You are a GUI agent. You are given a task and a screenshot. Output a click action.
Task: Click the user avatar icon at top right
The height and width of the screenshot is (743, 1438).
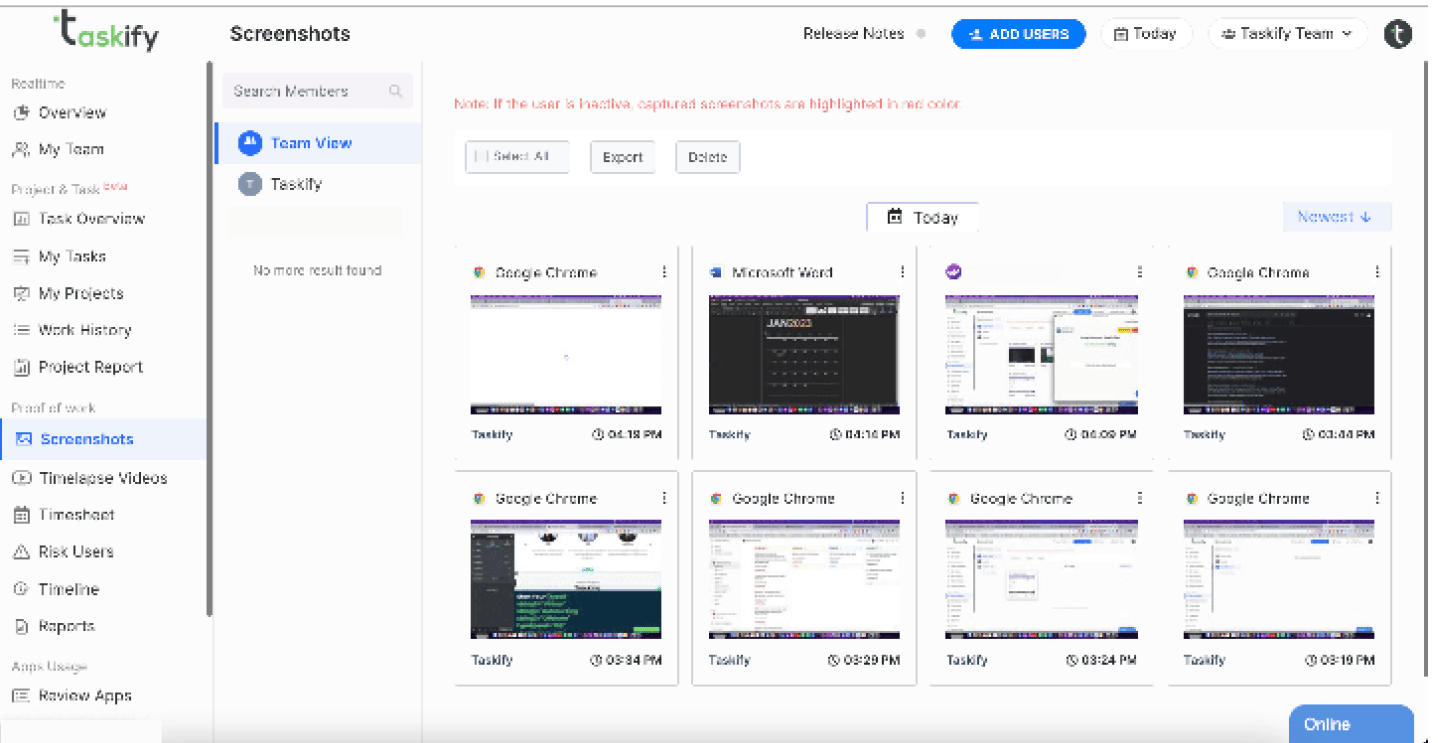[x=1397, y=34]
